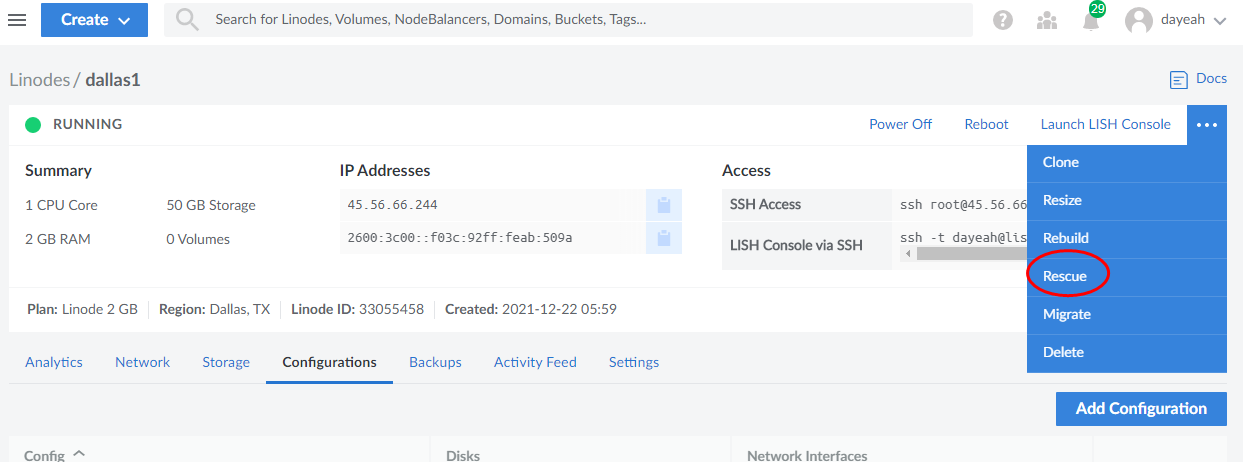This screenshot has height=462, width=1243.
Task: Expand the Create dropdown button
Action: 94,20
